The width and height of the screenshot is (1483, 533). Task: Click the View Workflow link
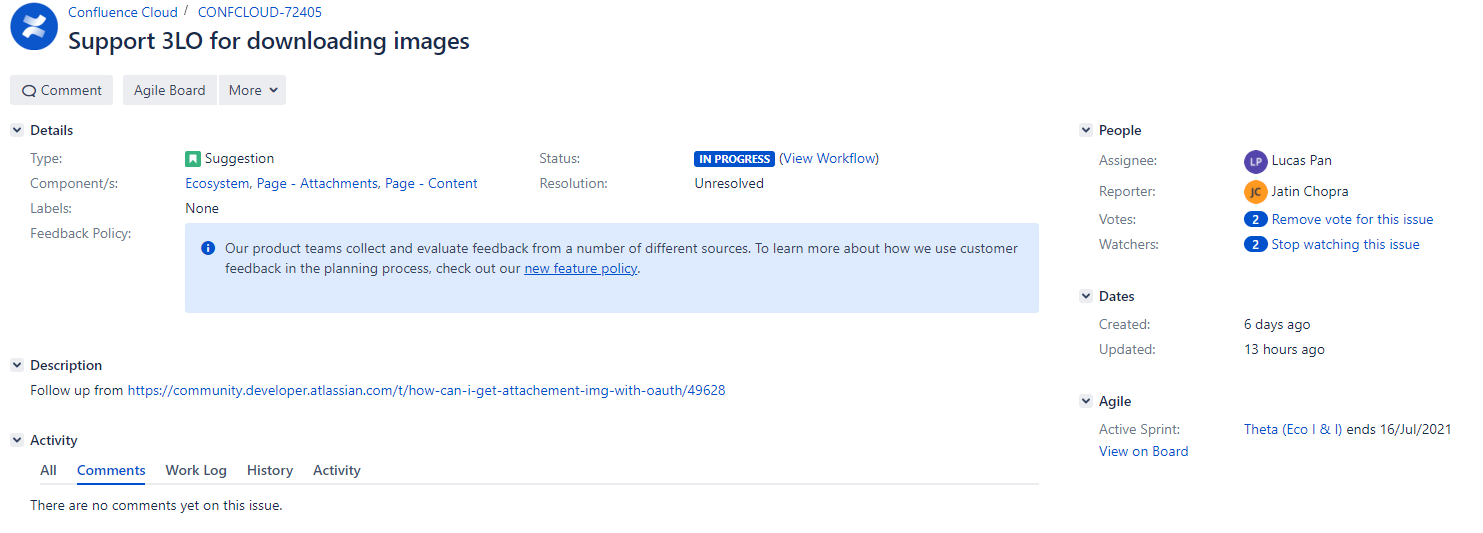click(829, 158)
